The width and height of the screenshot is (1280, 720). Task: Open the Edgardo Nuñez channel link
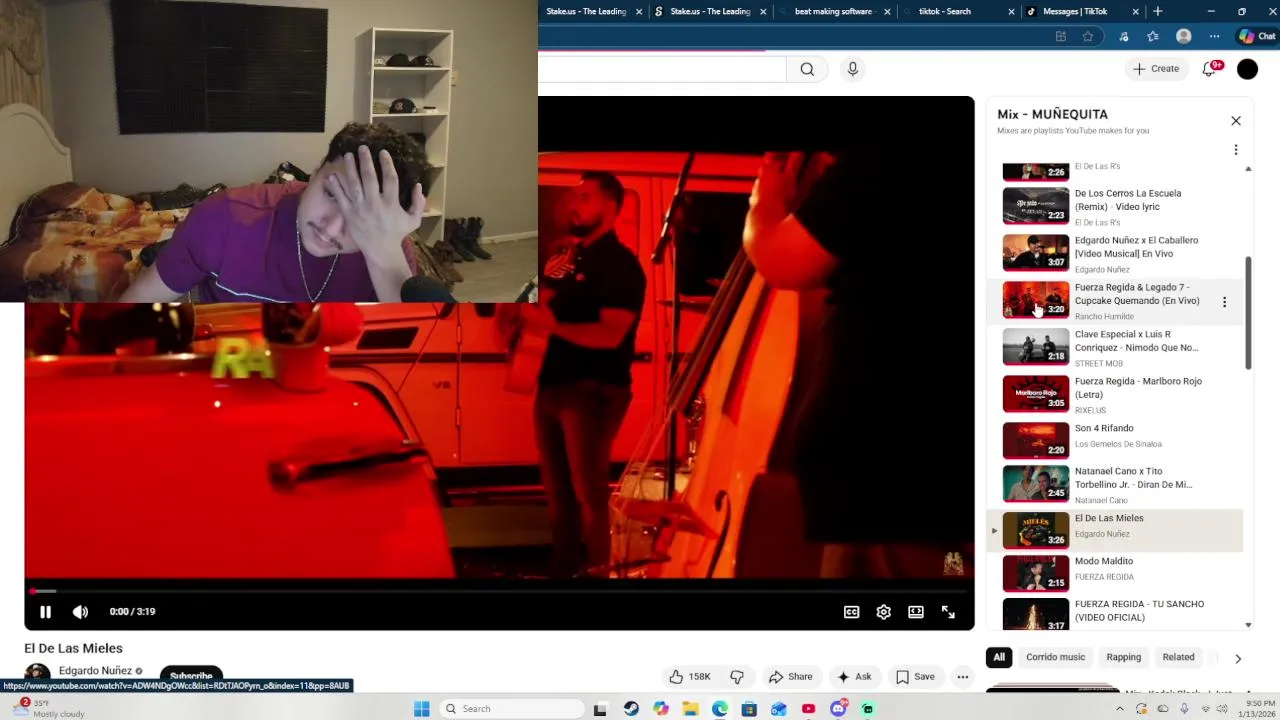click(95, 671)
